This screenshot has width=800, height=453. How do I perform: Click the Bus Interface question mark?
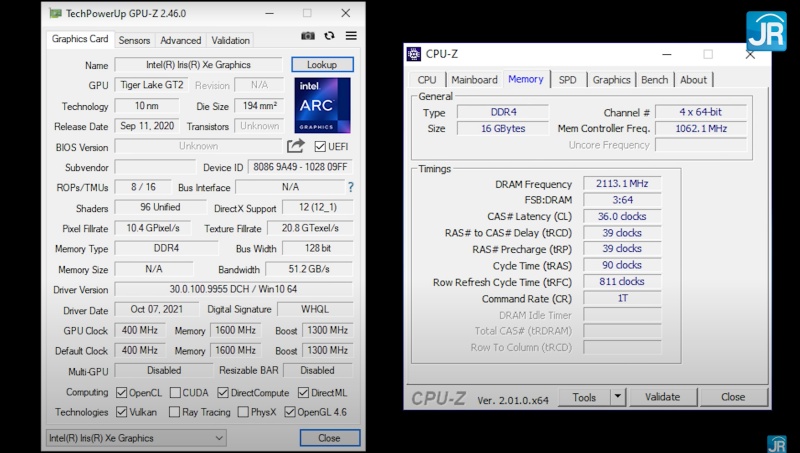pos(351,187)
